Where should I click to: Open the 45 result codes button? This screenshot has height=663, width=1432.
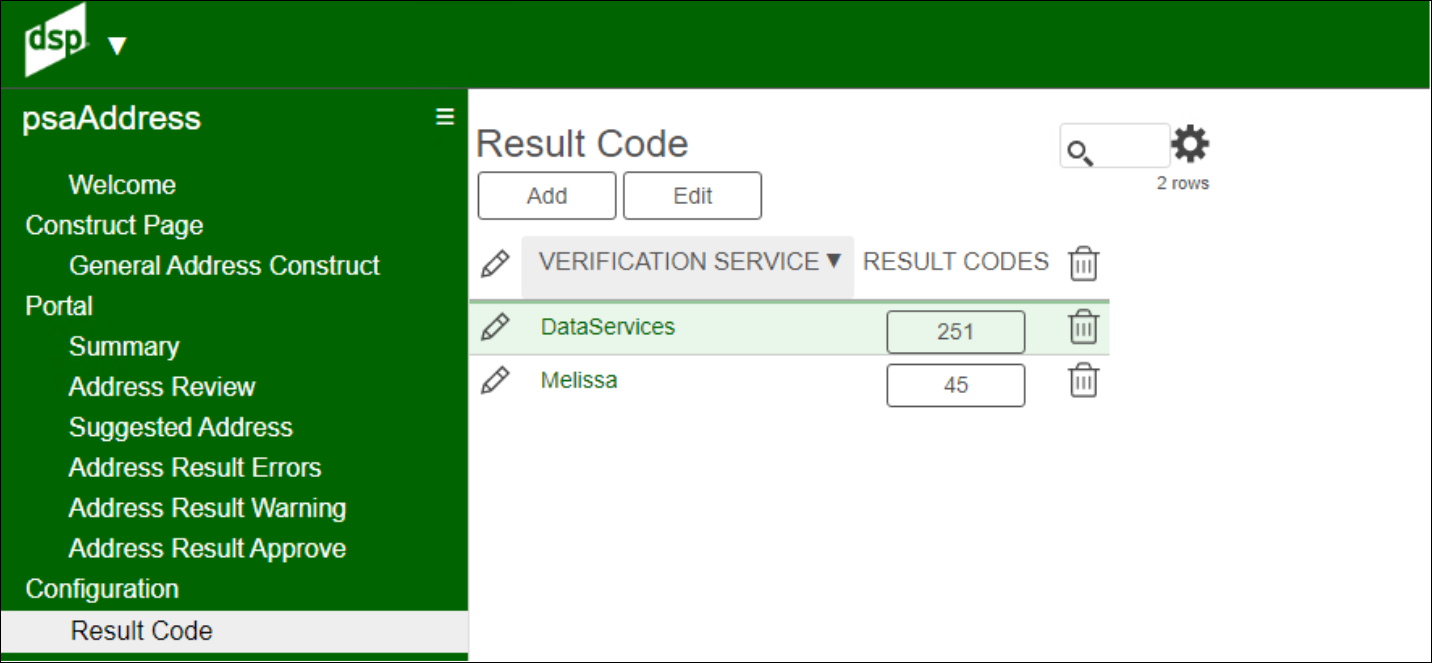tap(956, 385)
